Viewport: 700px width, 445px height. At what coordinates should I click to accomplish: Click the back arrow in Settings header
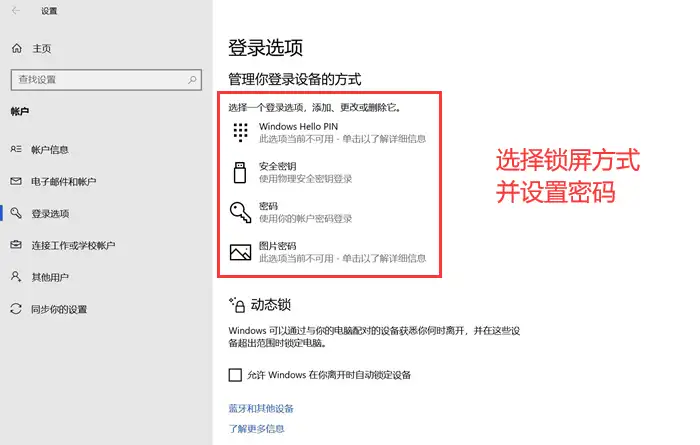[16, 10]
